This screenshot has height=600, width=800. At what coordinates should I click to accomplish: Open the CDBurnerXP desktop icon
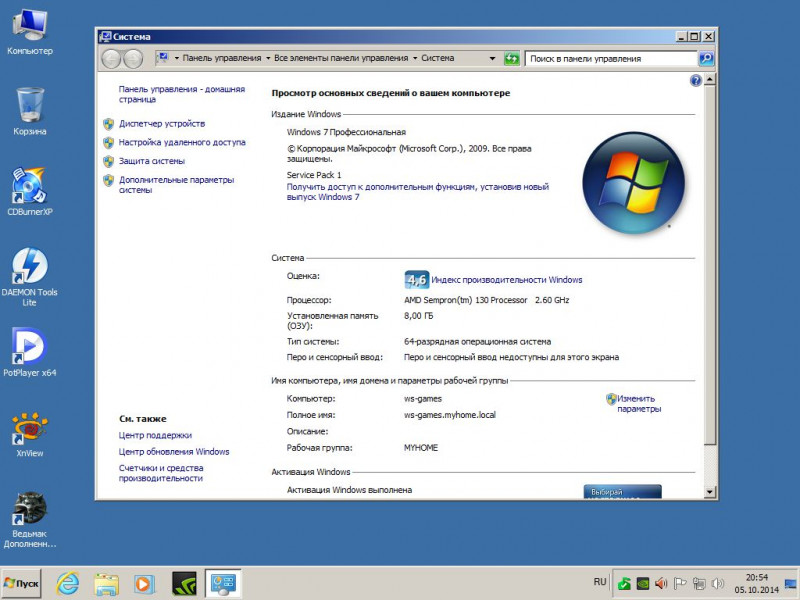29,188
